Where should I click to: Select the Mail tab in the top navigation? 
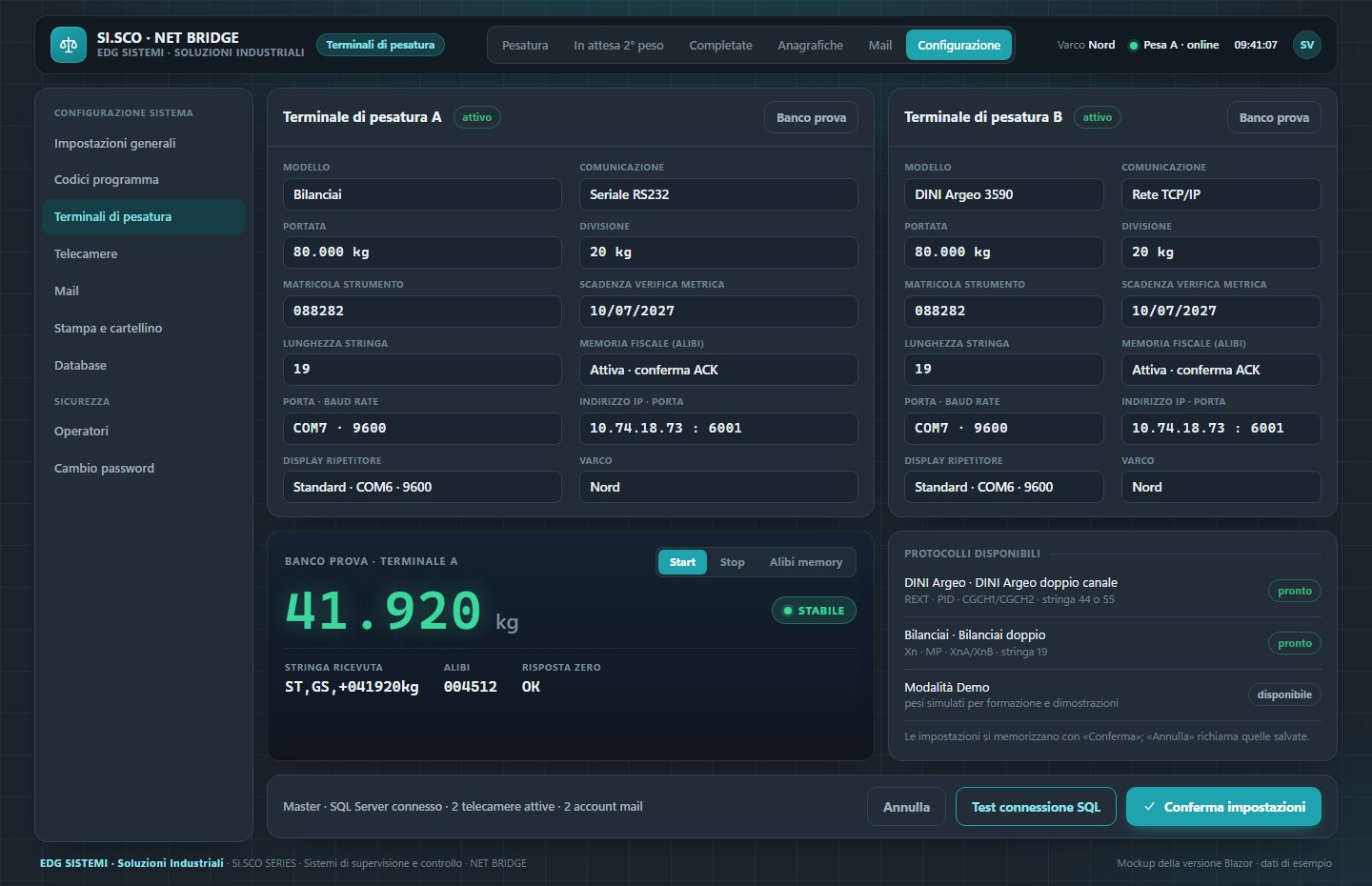[880, 45]
